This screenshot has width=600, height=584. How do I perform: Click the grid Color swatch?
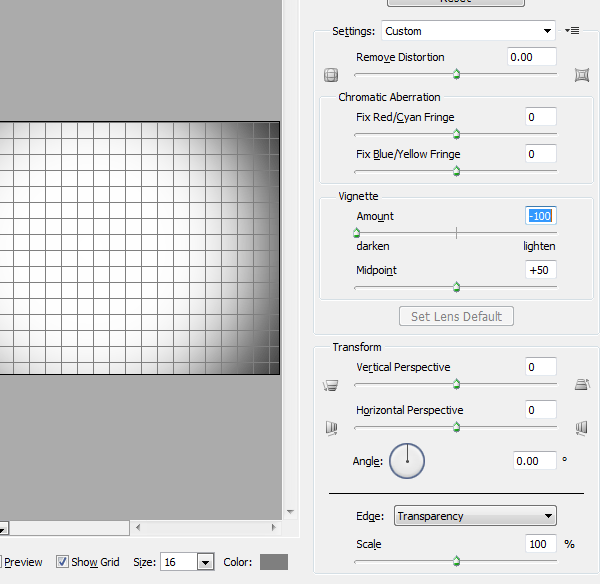click(x=274, y=562)
